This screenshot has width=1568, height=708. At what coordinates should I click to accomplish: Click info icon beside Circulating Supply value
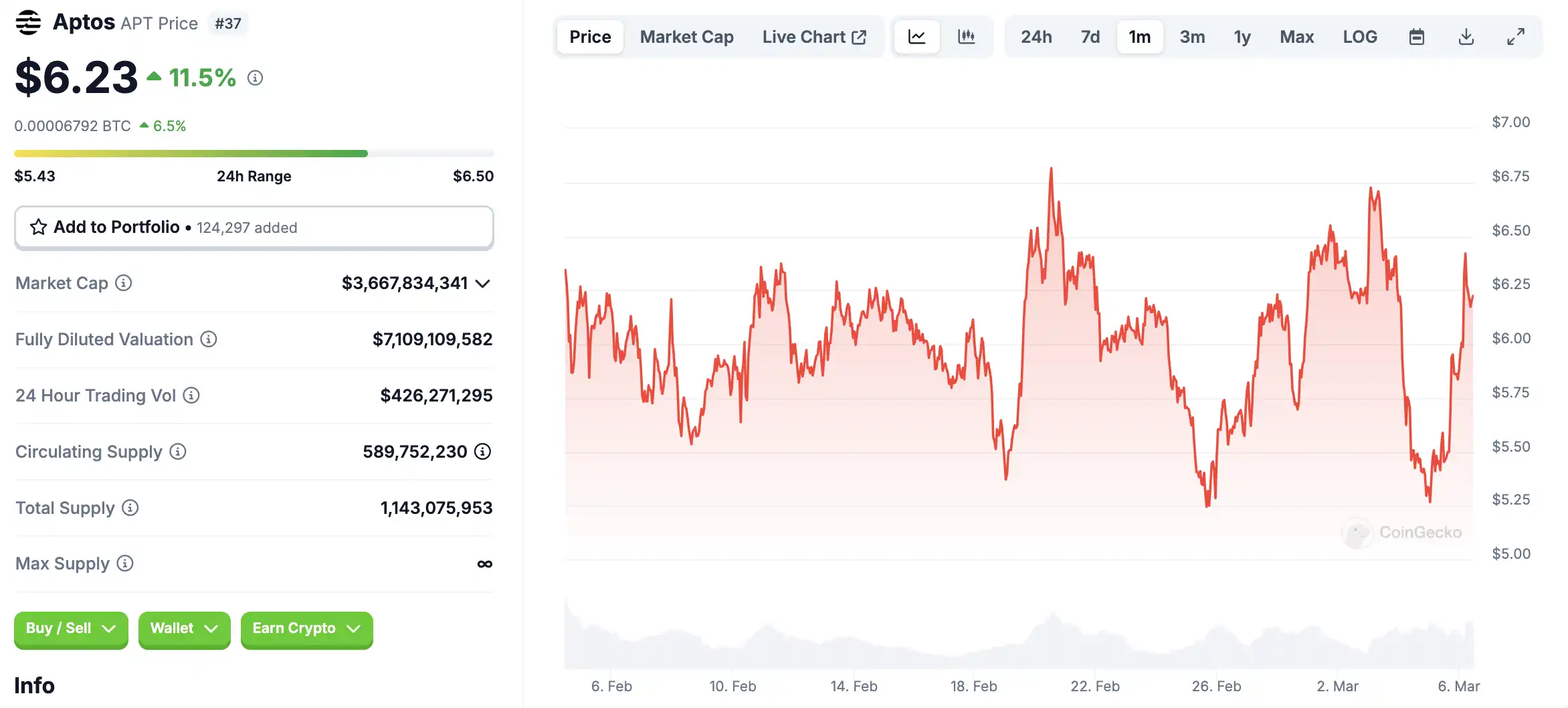click(482, 452)
